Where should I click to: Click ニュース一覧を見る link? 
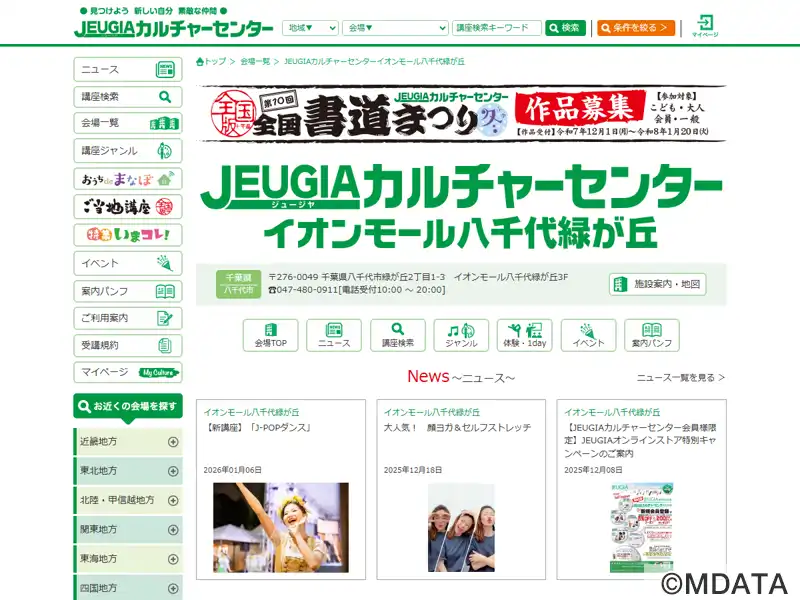[681, 378]
